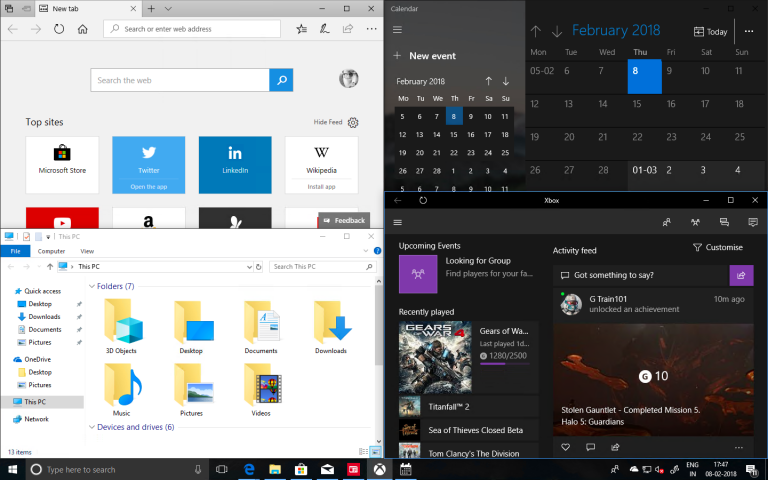Open address bar history dropdown in Explorer
The image size is (768, 480).
click(x=249, y=267)
